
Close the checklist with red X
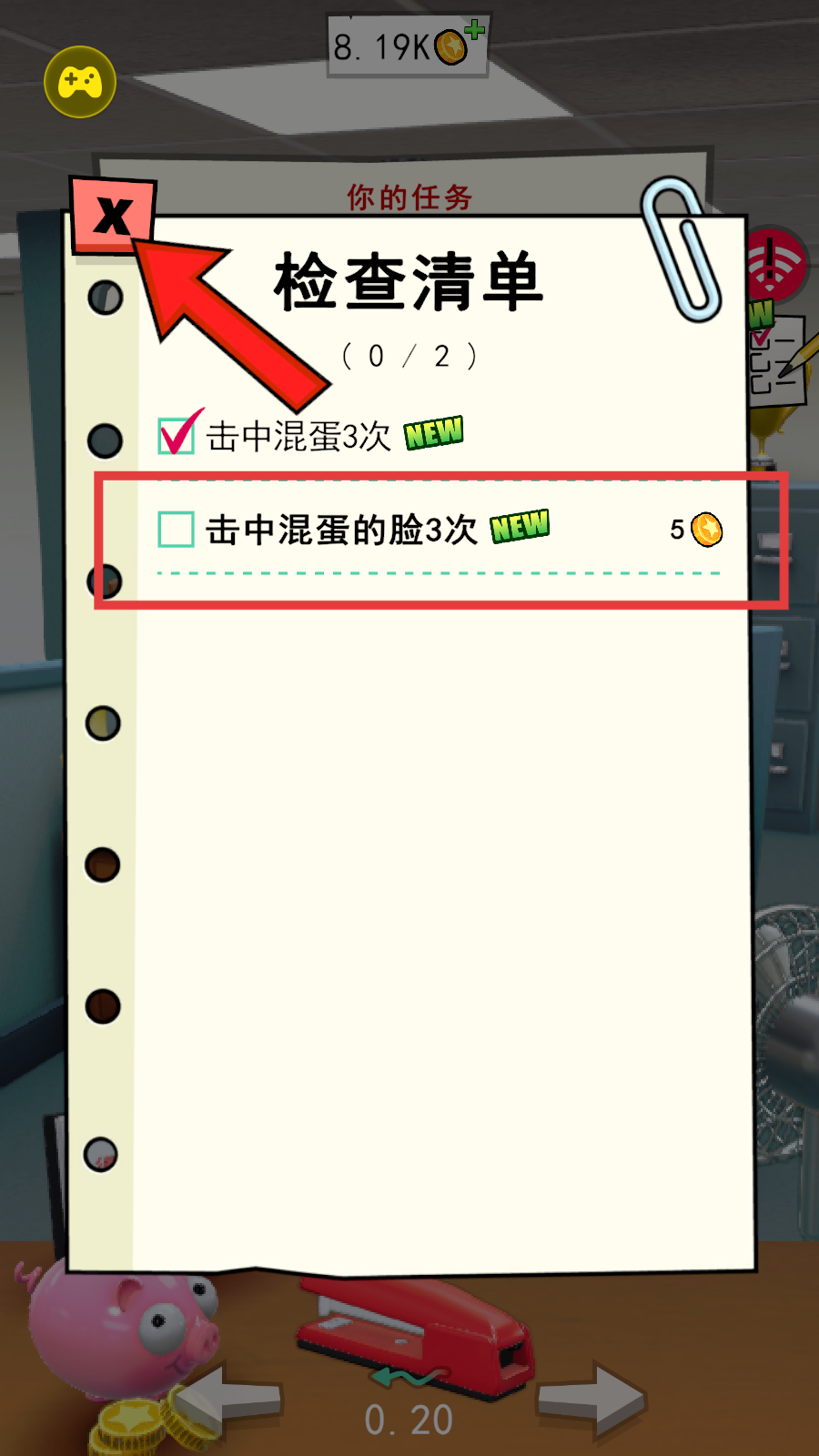[x=114, y=216]
